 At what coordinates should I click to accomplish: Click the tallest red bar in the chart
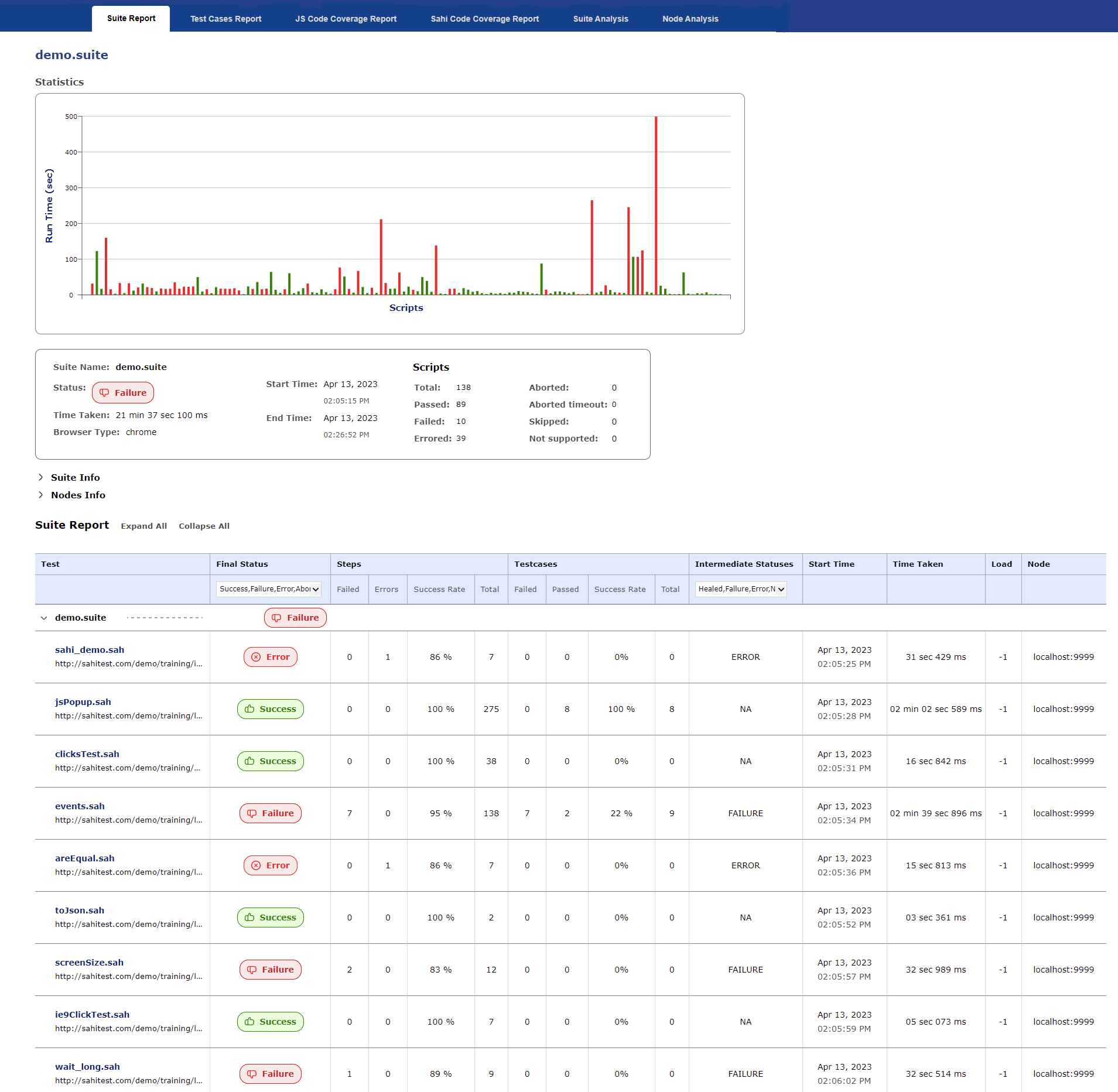pyautogui.click(x=656, y=205)
